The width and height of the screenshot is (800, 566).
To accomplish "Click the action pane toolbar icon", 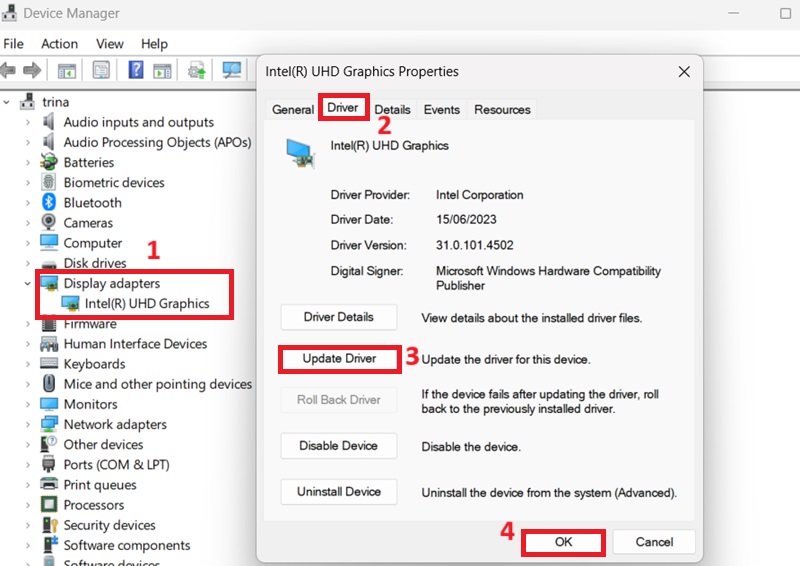I will [x=162, y=70].
